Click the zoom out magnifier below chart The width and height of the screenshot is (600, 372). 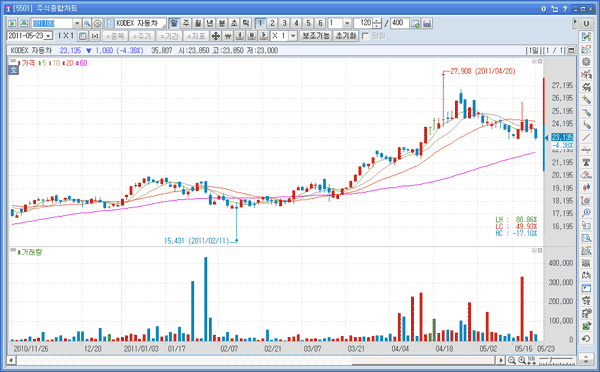tap(512, 360)
